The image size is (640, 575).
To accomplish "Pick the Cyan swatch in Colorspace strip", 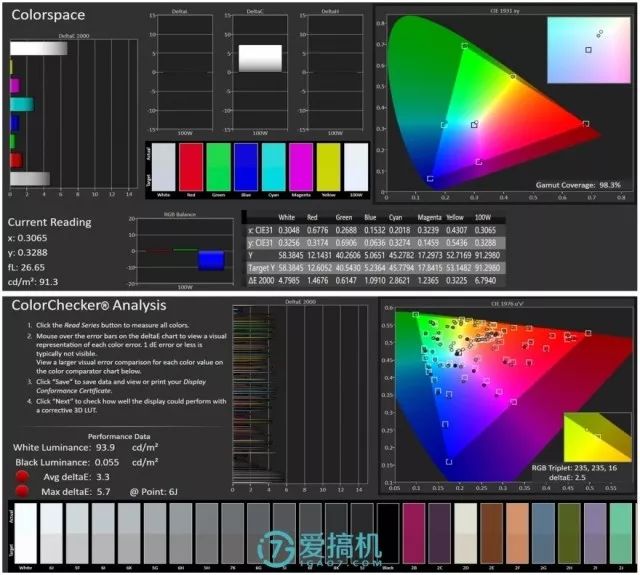I will coord(273,166).
